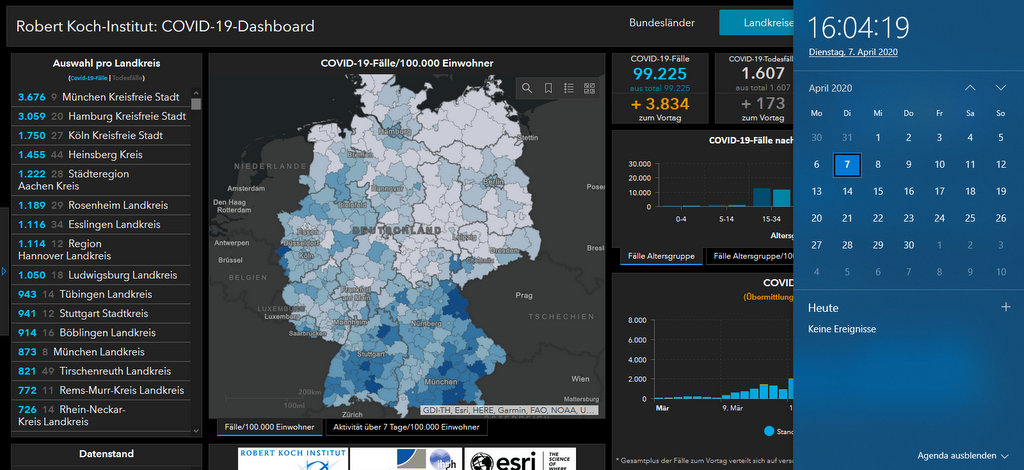Go to next month in calendar
1024x470 pixels.
click(x=1000, y=88)
